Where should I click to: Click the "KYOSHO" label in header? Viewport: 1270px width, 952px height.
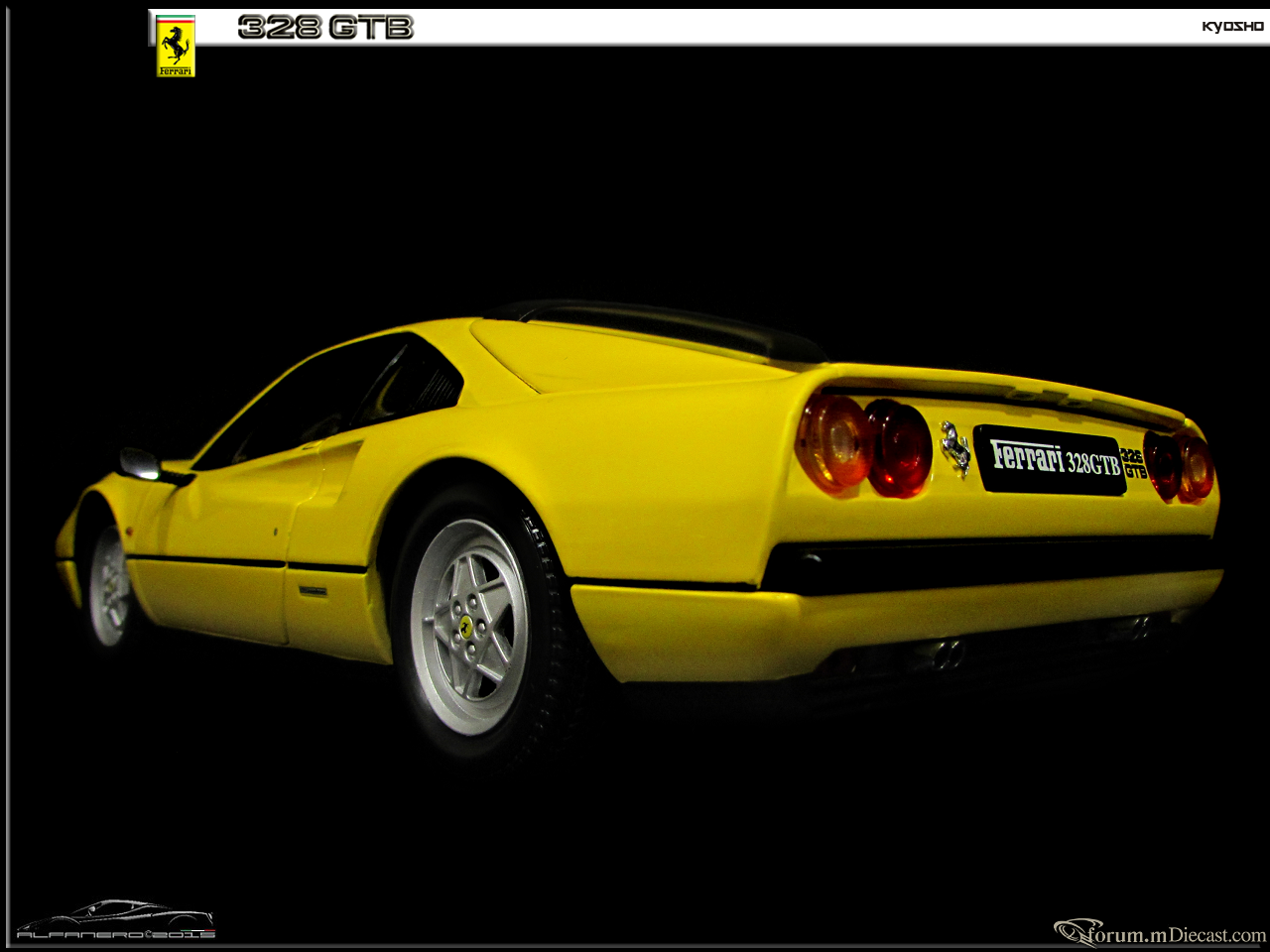(x=1232, y=27)
